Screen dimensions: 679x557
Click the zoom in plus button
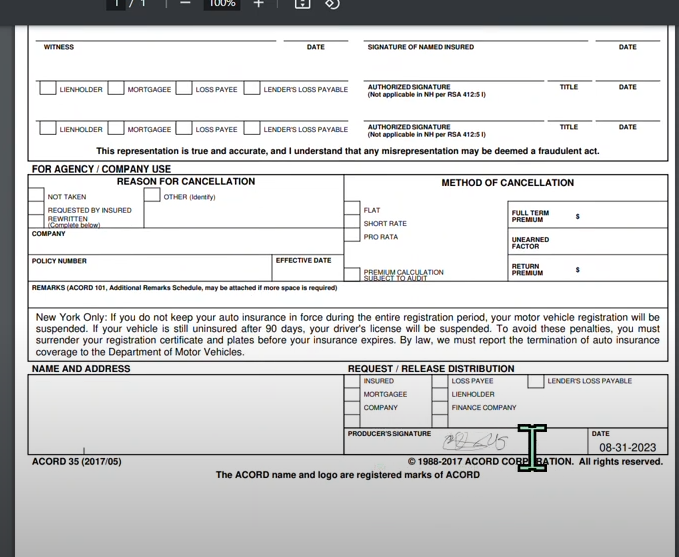tap(259, 3)
